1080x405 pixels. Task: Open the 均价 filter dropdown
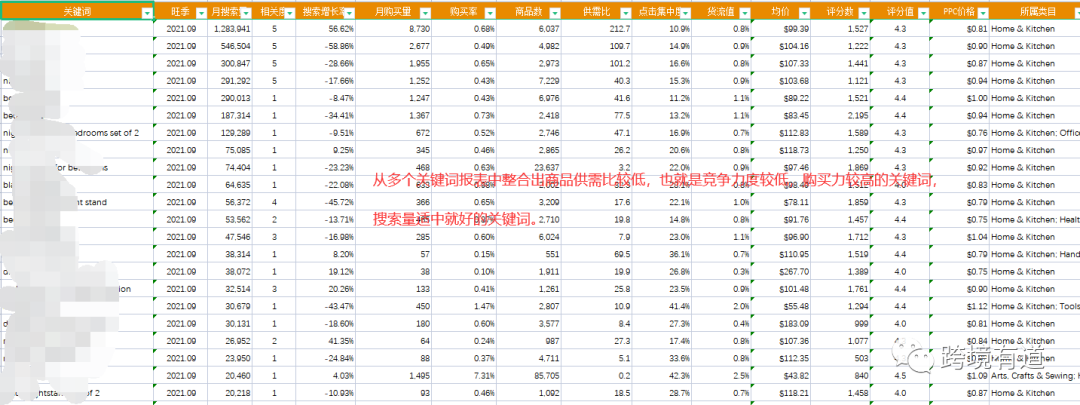[804, 13]
